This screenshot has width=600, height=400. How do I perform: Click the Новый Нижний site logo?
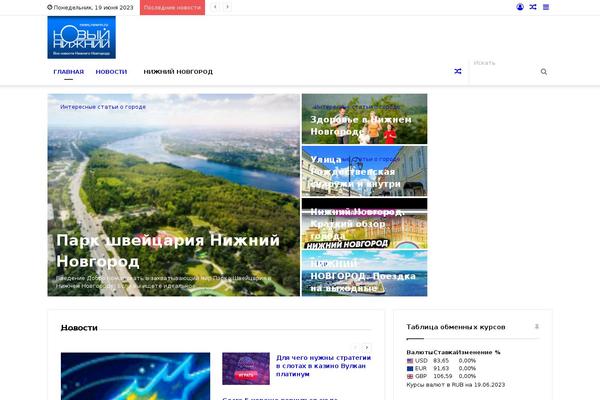coord(81,37)
